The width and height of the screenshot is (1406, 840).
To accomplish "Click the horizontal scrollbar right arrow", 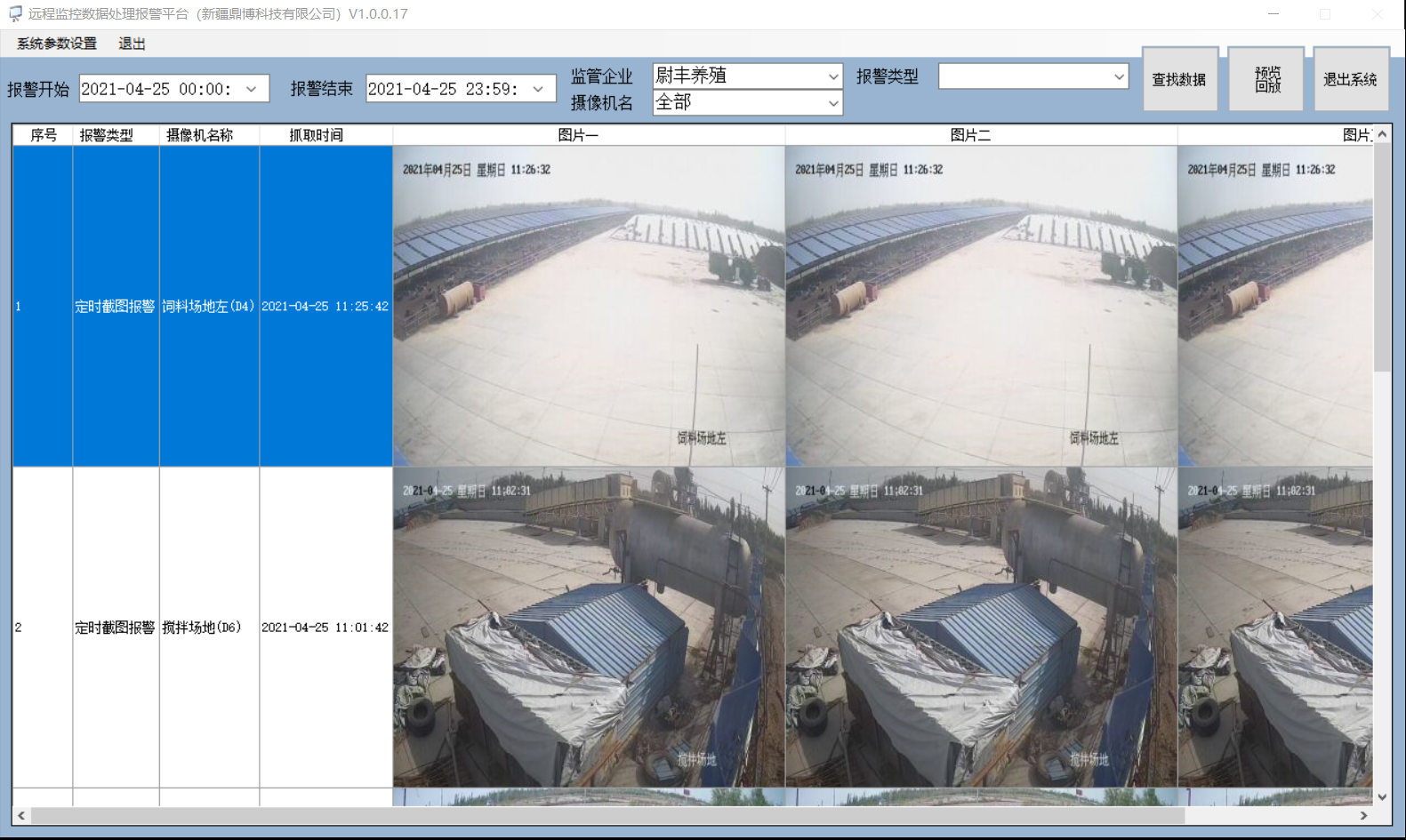I will coord(1363,815).
